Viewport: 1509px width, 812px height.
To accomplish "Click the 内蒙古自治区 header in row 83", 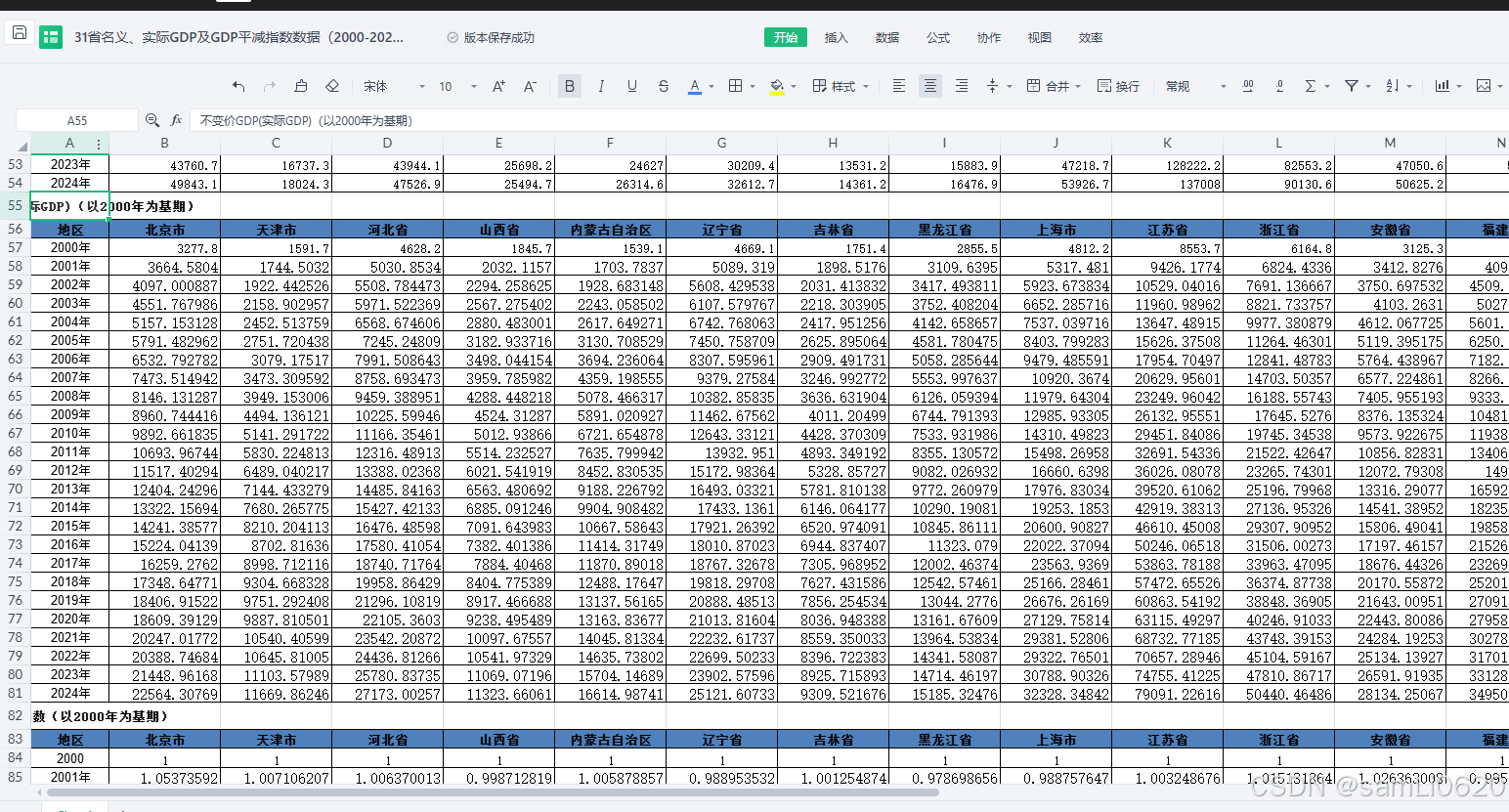I will click(611, 740).
